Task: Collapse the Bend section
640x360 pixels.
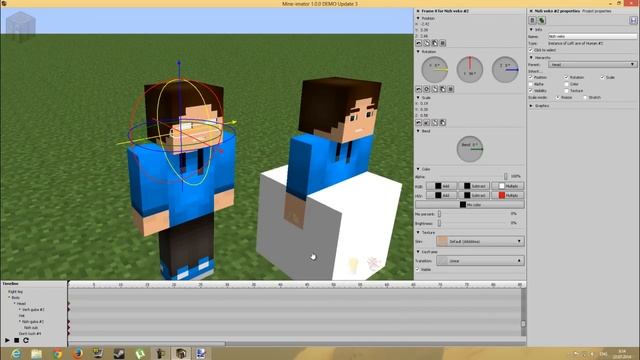Action: pyautogui.click(x=418, y=131)
